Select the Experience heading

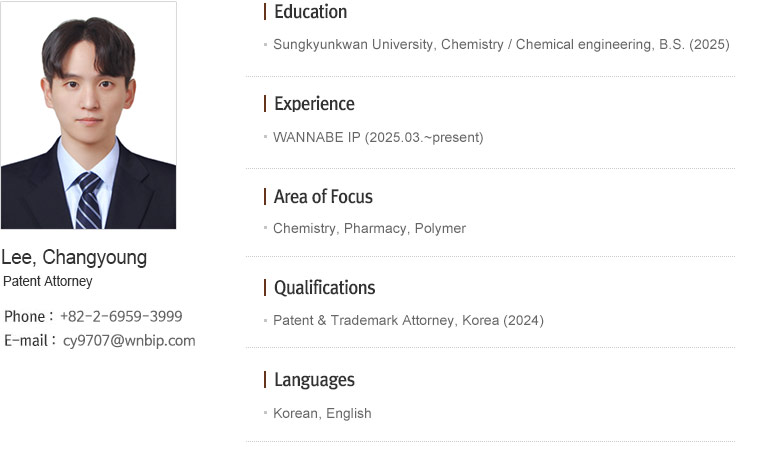(315, 104)
